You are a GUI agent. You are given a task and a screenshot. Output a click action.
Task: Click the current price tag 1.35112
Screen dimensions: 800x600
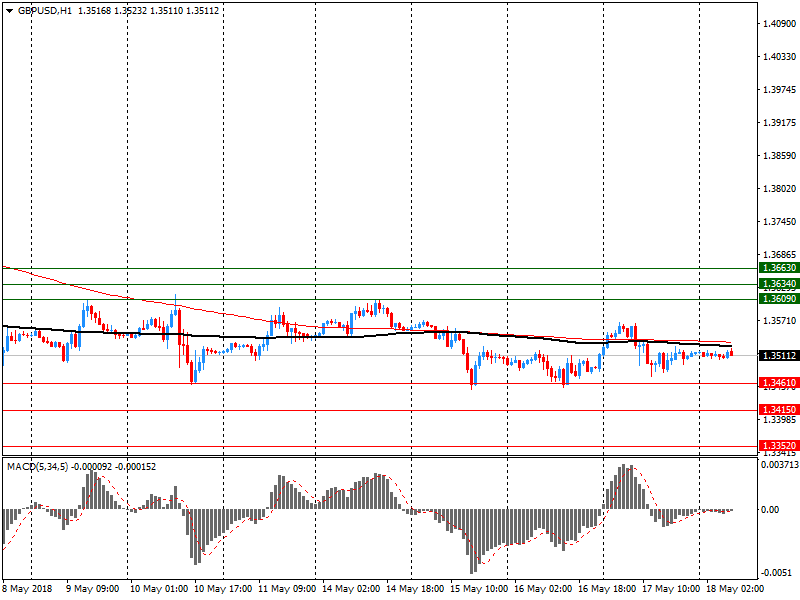779,355
